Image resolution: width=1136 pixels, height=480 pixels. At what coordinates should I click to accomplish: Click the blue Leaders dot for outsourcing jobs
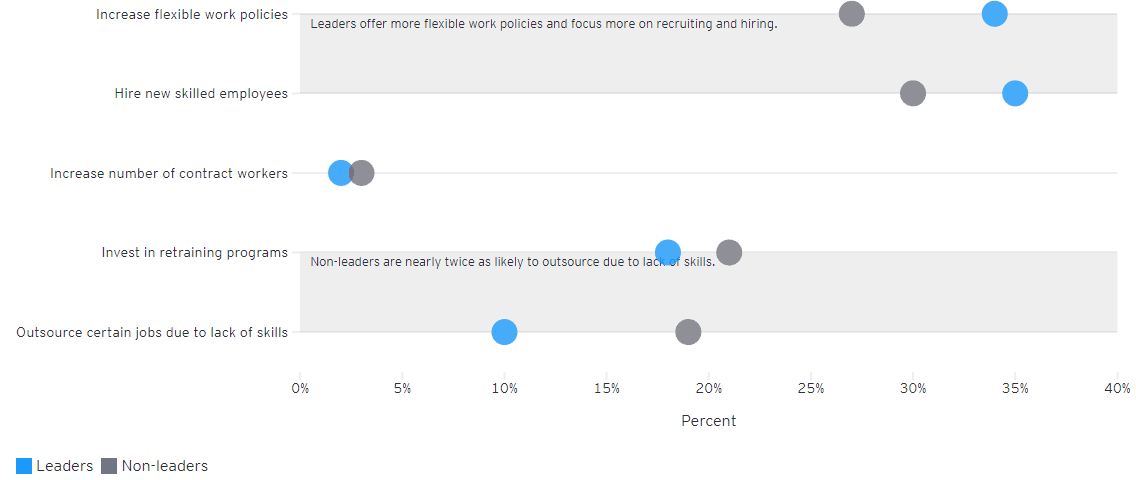point(505,332)
